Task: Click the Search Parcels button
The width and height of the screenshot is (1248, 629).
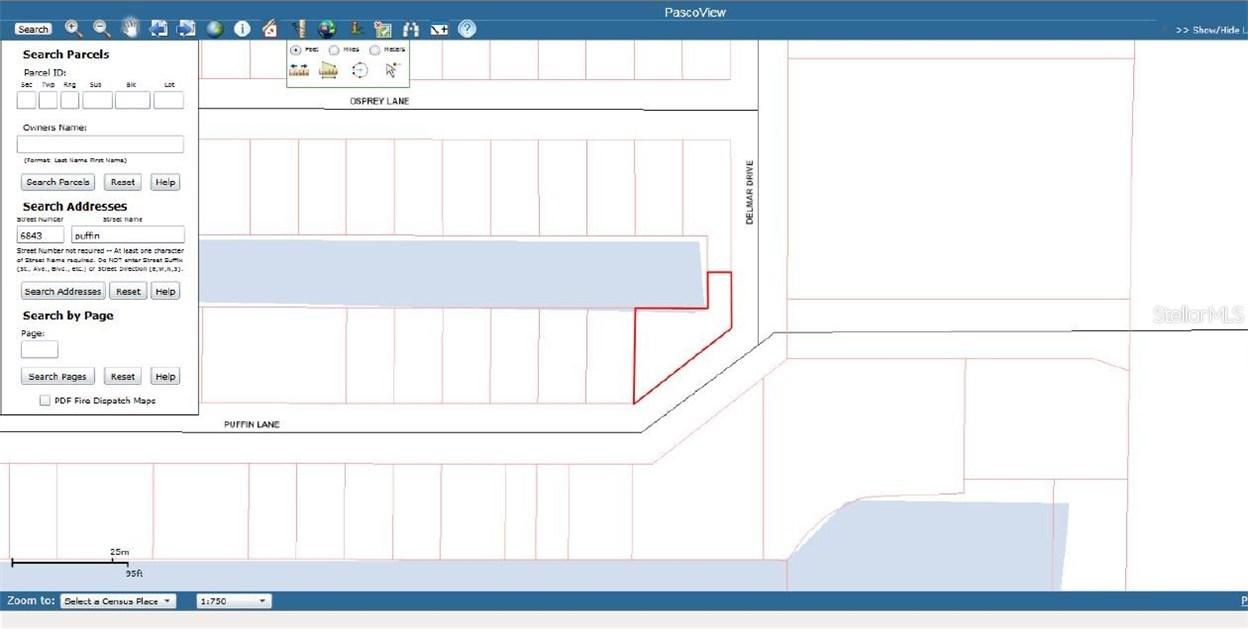Action: coord(59,182)
